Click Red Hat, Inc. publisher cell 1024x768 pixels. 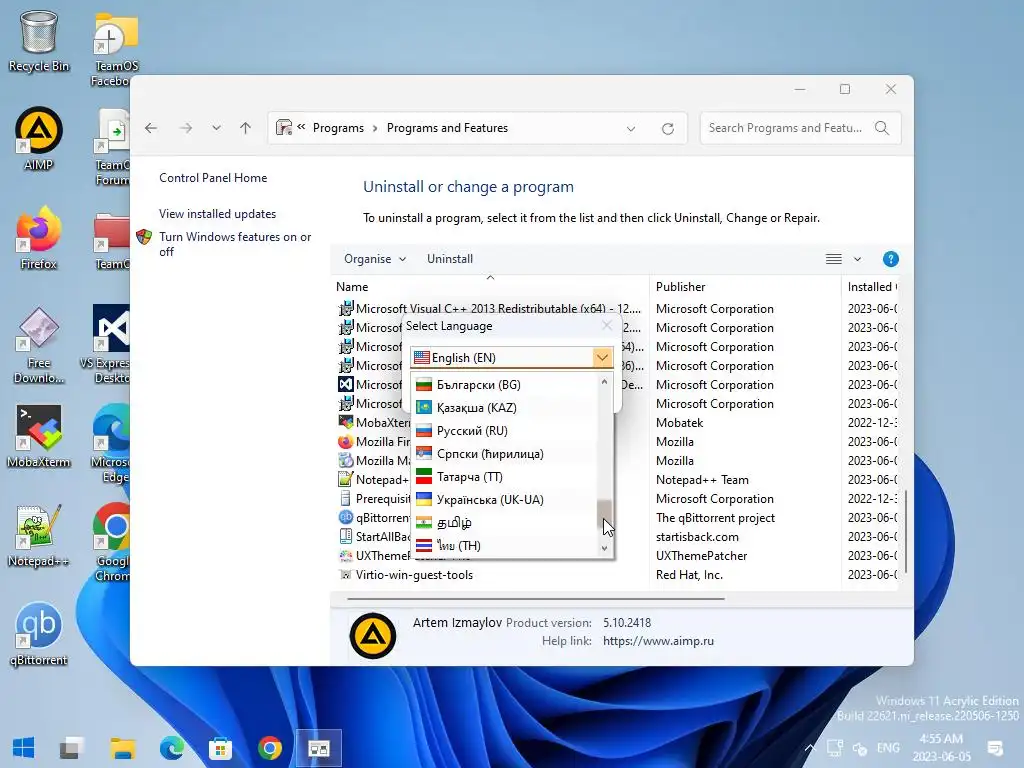point(689,575)
